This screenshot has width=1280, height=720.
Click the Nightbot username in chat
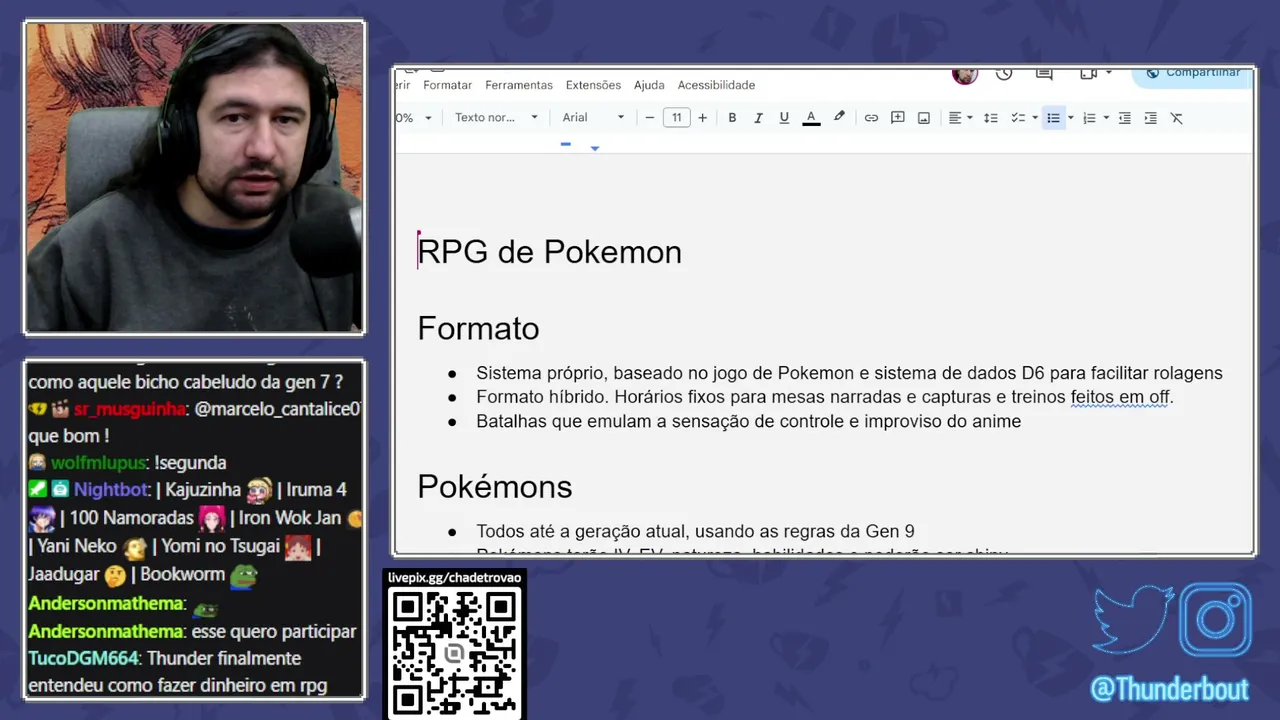point(110,490)
